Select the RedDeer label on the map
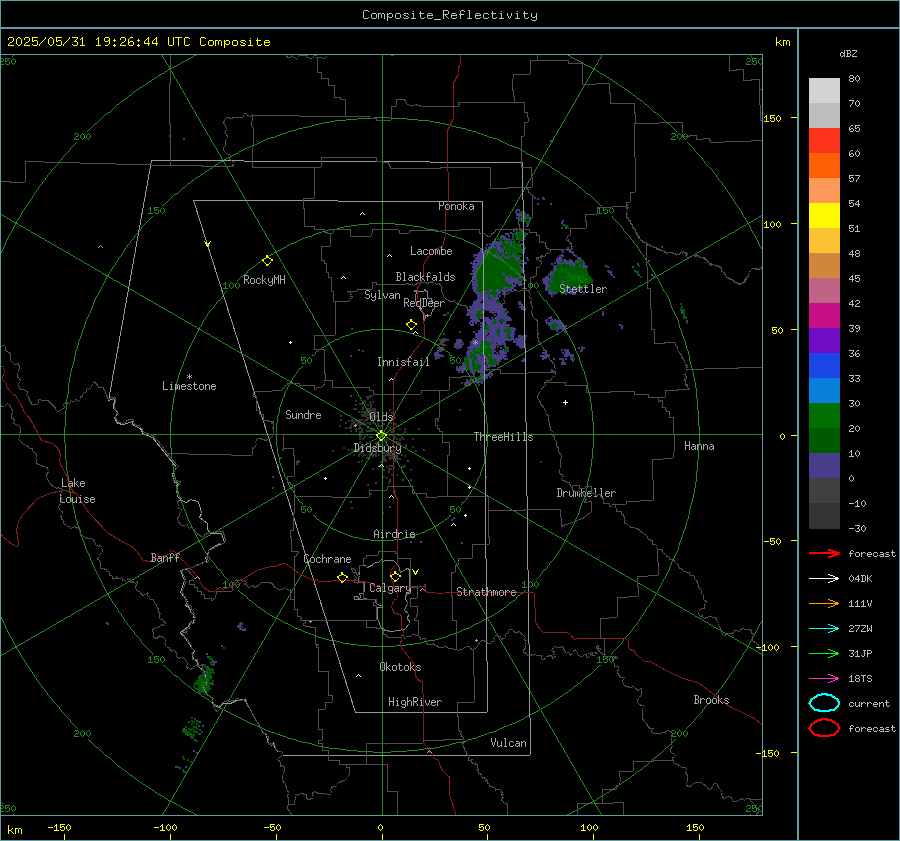The height and width of the screenshot is (841, 900). [424, 303]
